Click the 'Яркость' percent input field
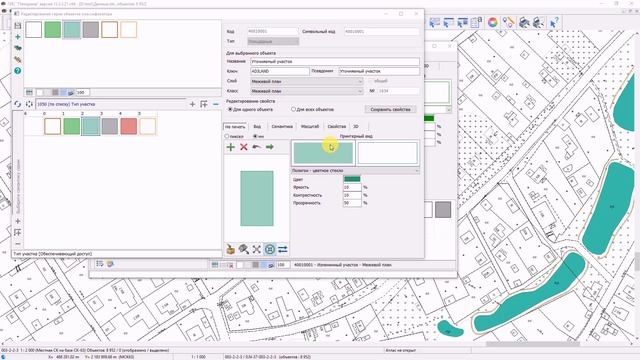The width and height of the screenshot is (640, 360). [352, 187]
